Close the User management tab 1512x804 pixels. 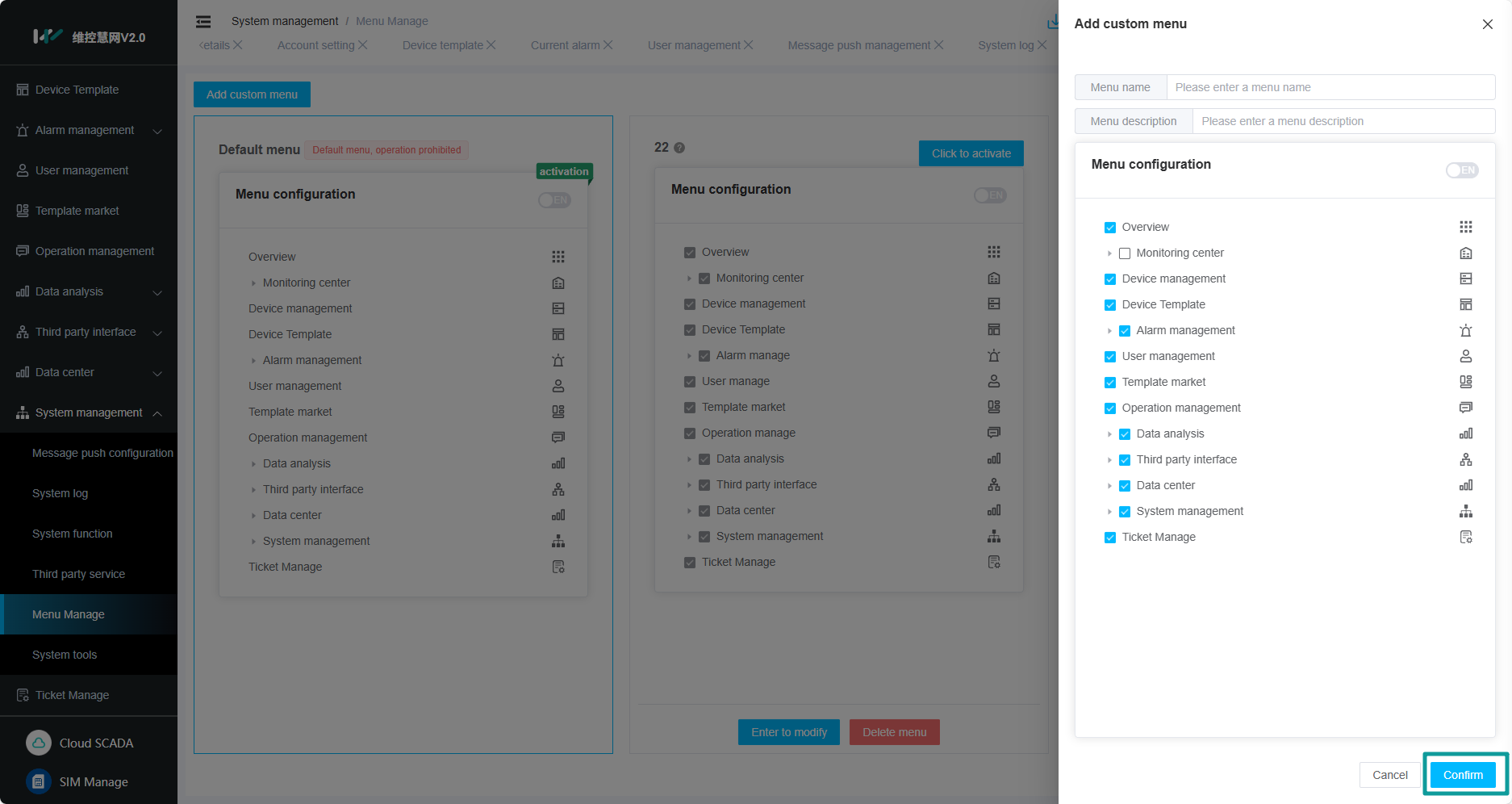click(x=749, y=45)
